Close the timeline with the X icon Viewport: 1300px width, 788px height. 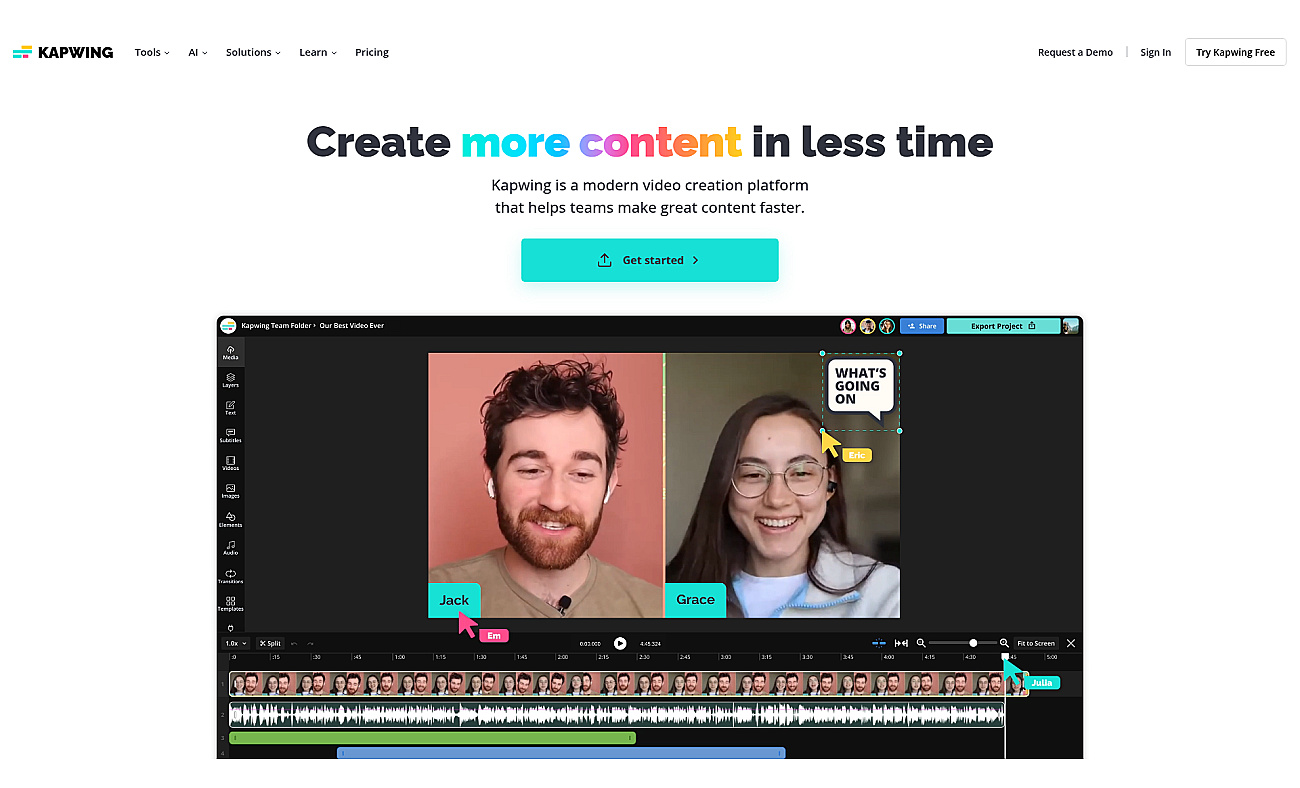(1071, 643)
